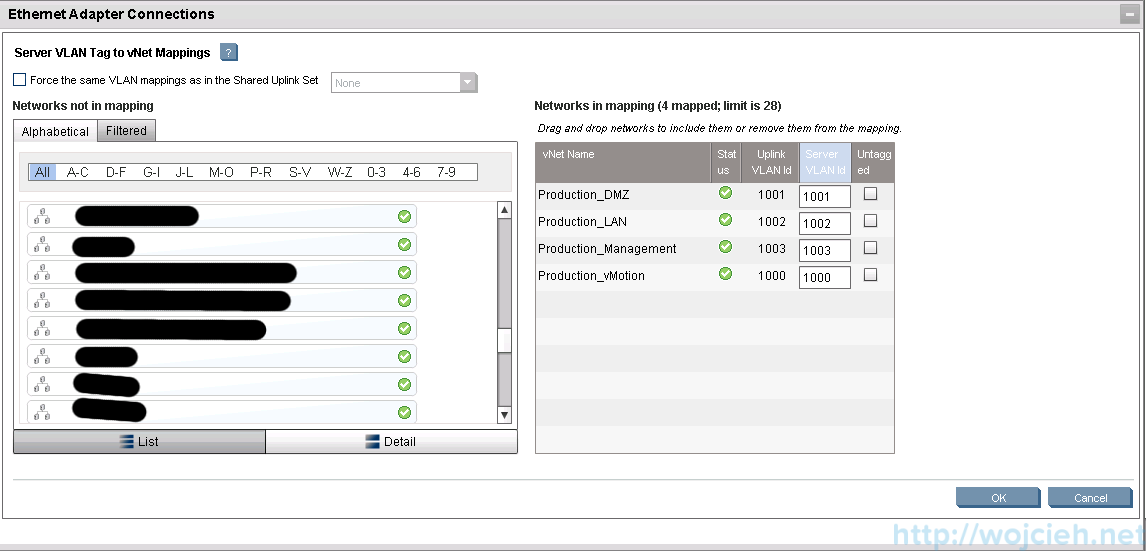Click the List view icon
Screen dimensions: 1146x551
[x=127, y=442]
